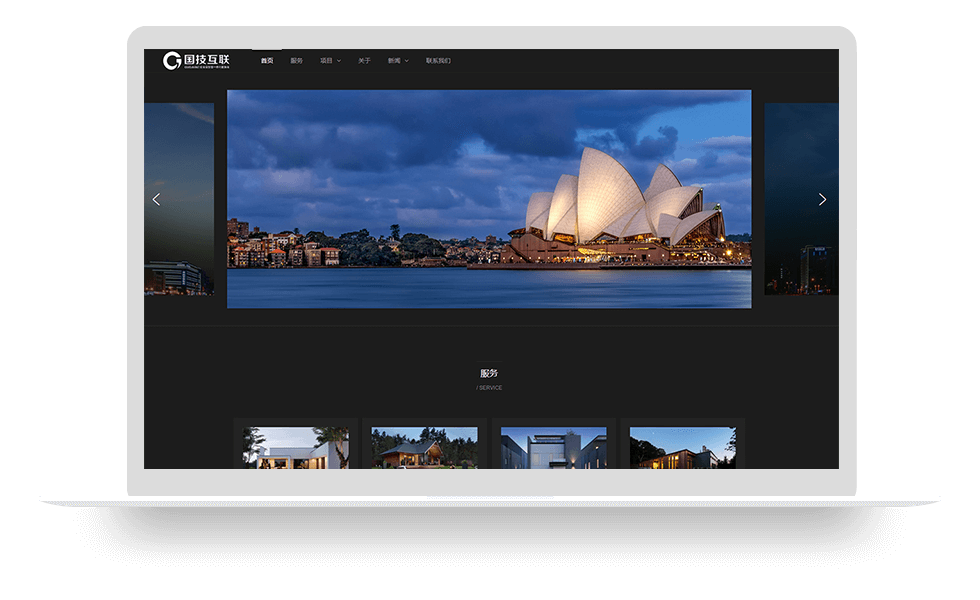
Task: Expand the dropdown arrow beside 新闻
Action: pyautogui.click(x=407, y=61)
